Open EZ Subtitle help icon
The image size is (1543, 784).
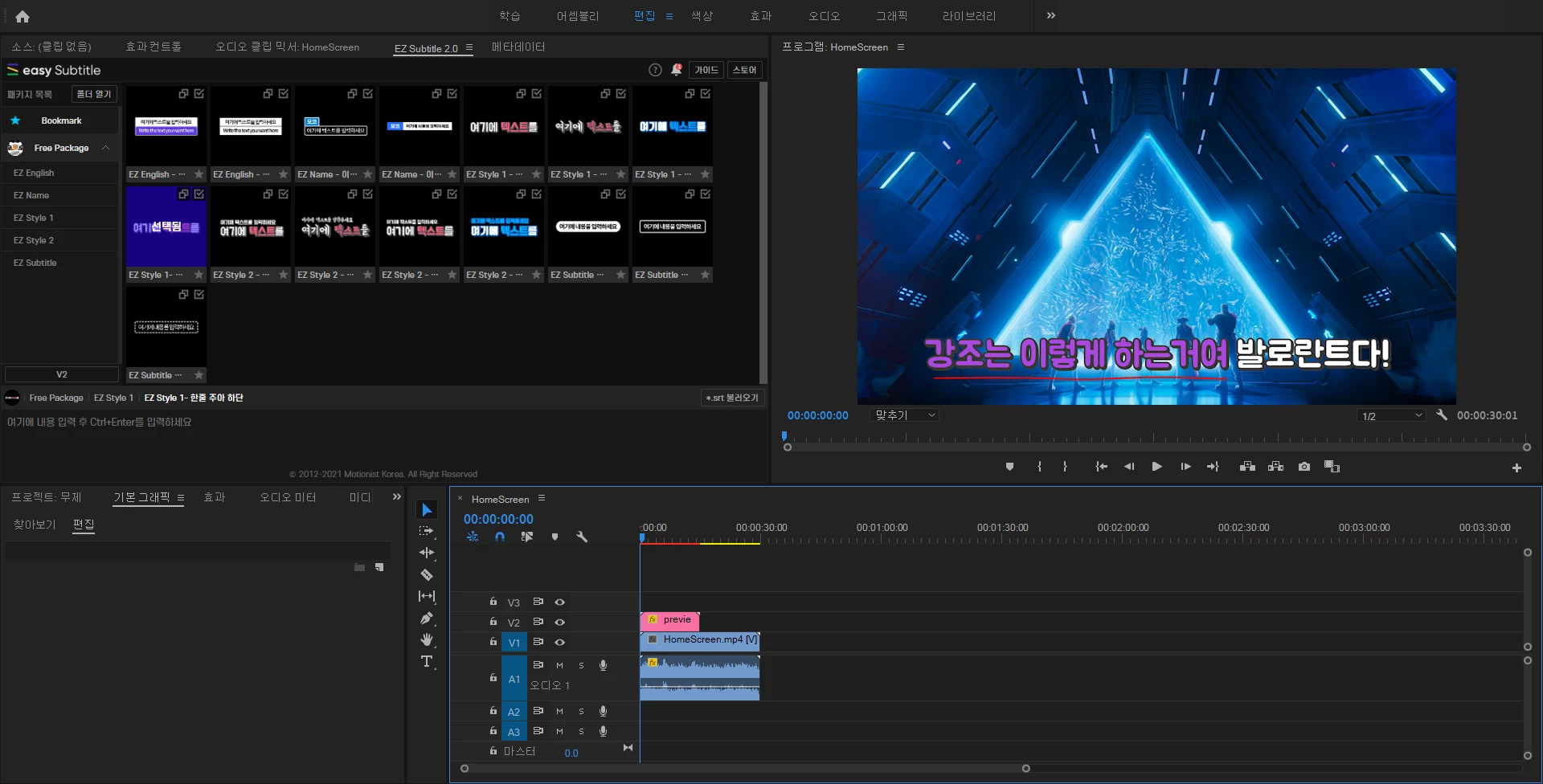655,70
